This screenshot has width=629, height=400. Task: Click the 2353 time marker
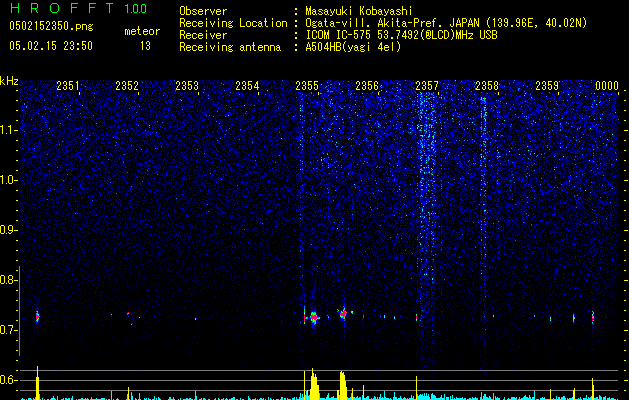tap(187, 86)
